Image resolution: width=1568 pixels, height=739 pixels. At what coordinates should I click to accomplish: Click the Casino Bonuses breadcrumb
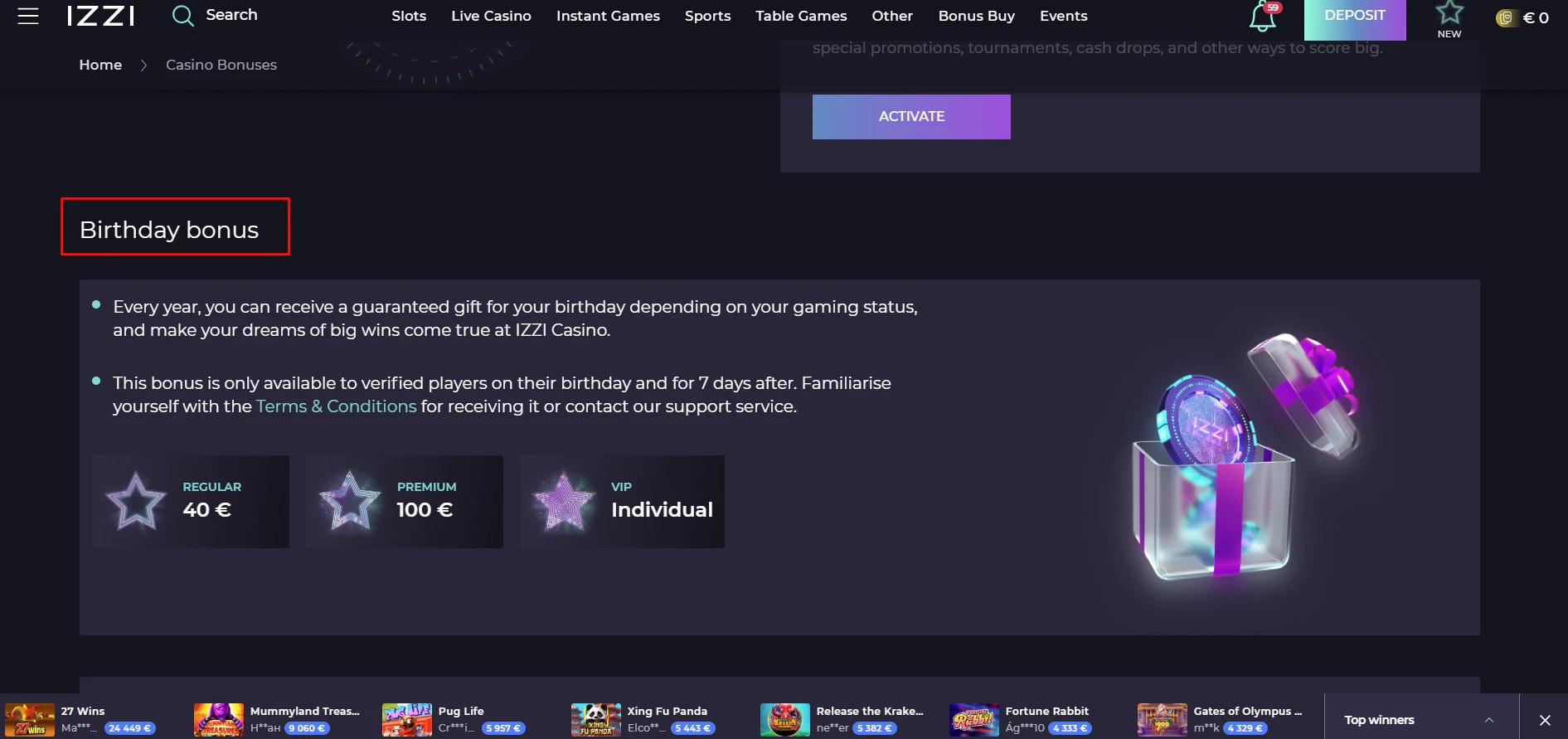(x=221, y=65)
